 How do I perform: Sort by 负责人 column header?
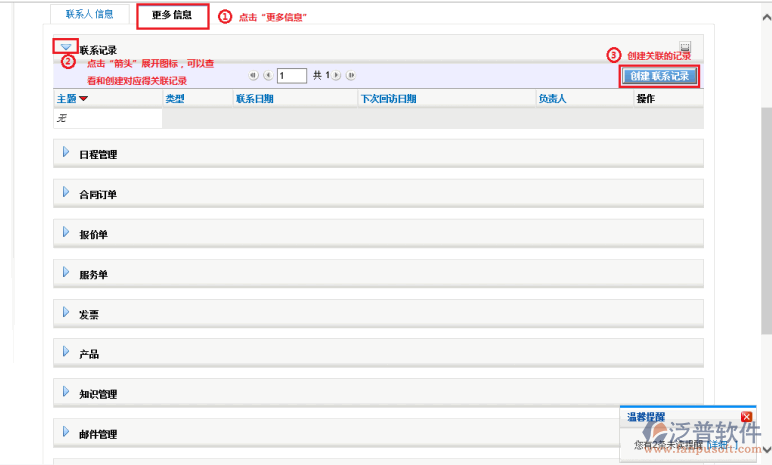coord(552,99)
